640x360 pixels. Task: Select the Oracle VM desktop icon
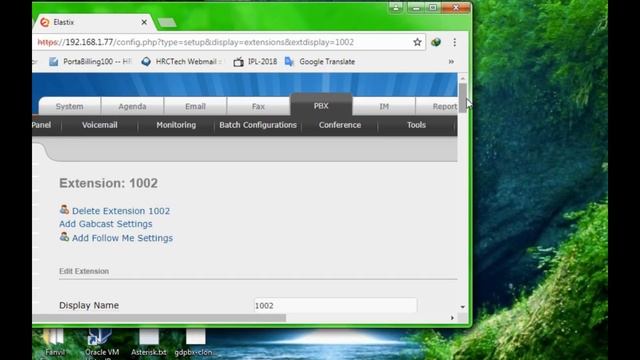pyautogui.click(x=101, y=344)
